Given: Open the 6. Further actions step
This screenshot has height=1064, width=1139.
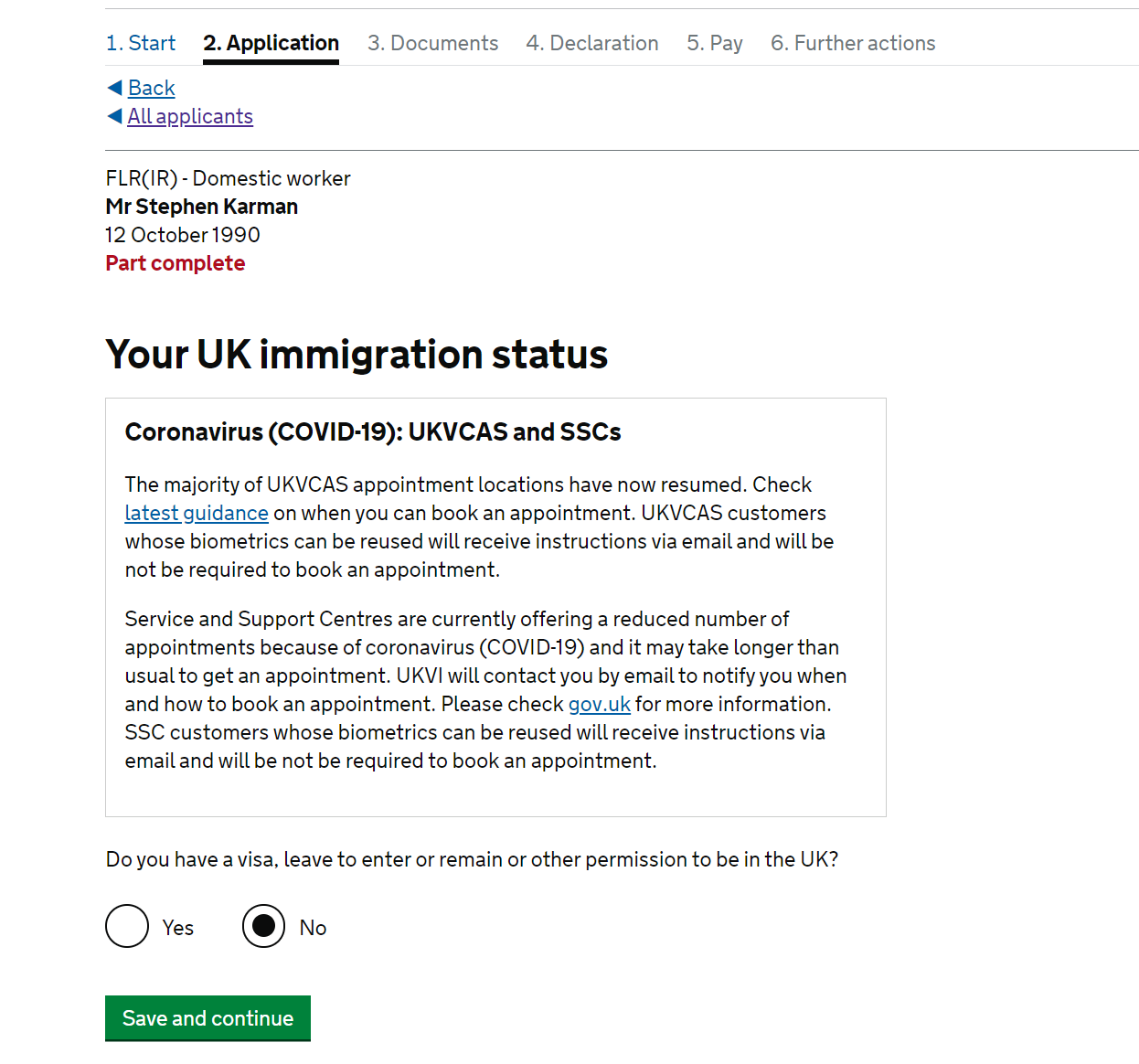Looking at the screenshot, I should (x=853, y=43).
